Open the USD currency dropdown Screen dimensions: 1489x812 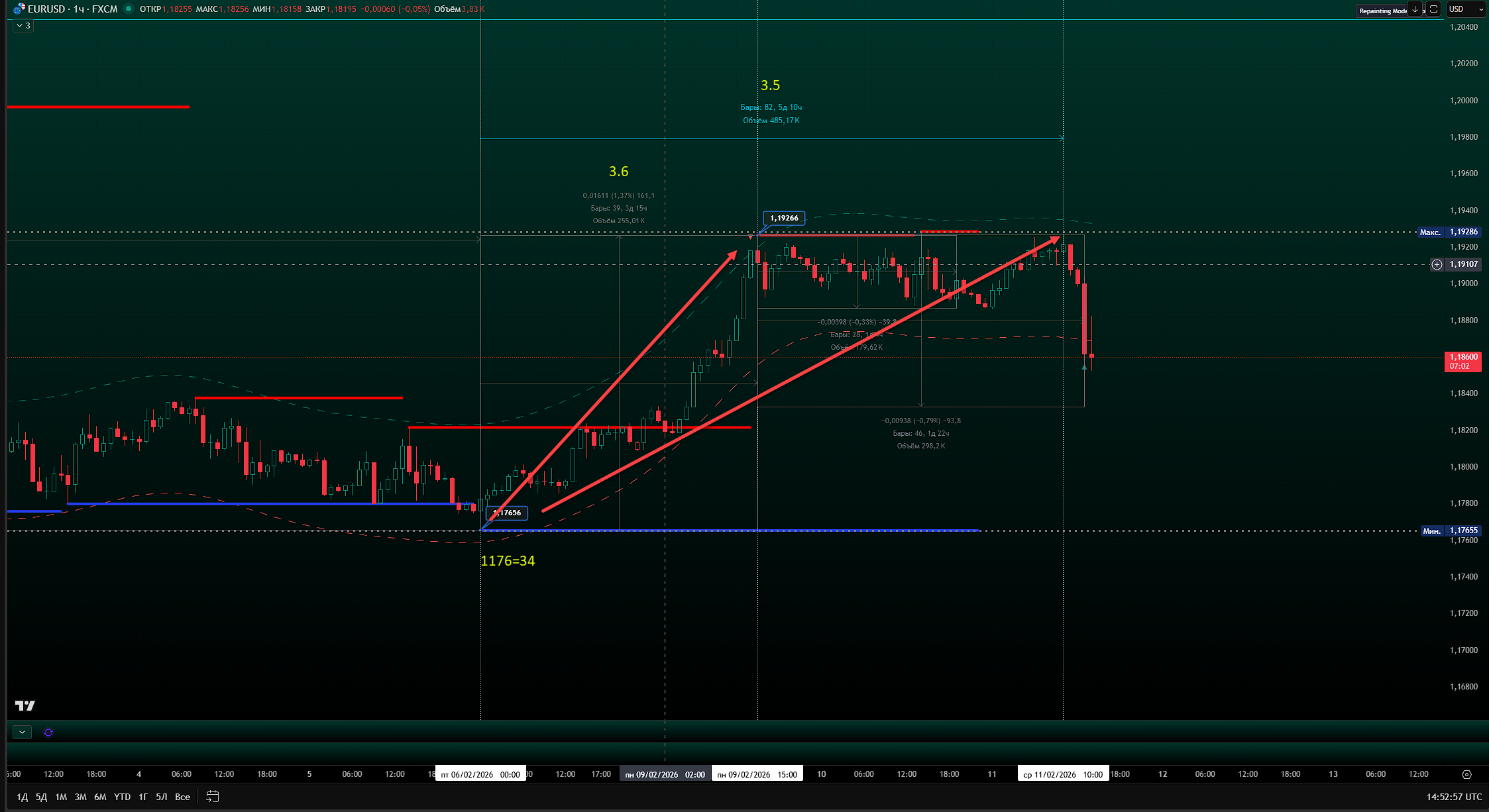[x=1465, y=9]
